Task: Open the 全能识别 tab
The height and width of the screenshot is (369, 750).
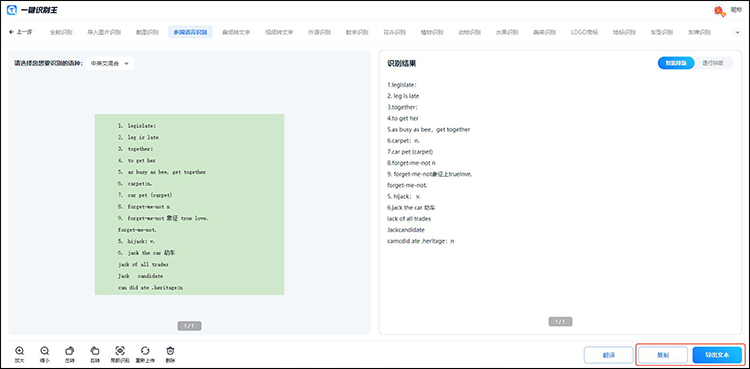Action: pos(61,33)
